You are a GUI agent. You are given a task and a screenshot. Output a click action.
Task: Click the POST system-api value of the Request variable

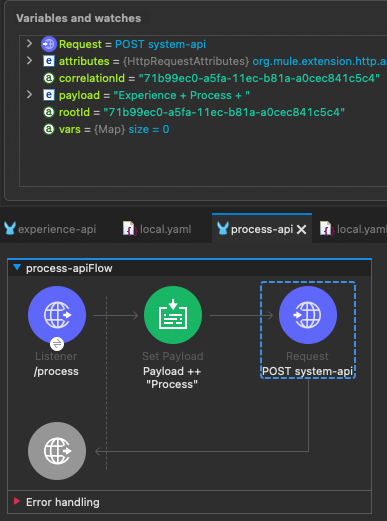click(160, 44)
